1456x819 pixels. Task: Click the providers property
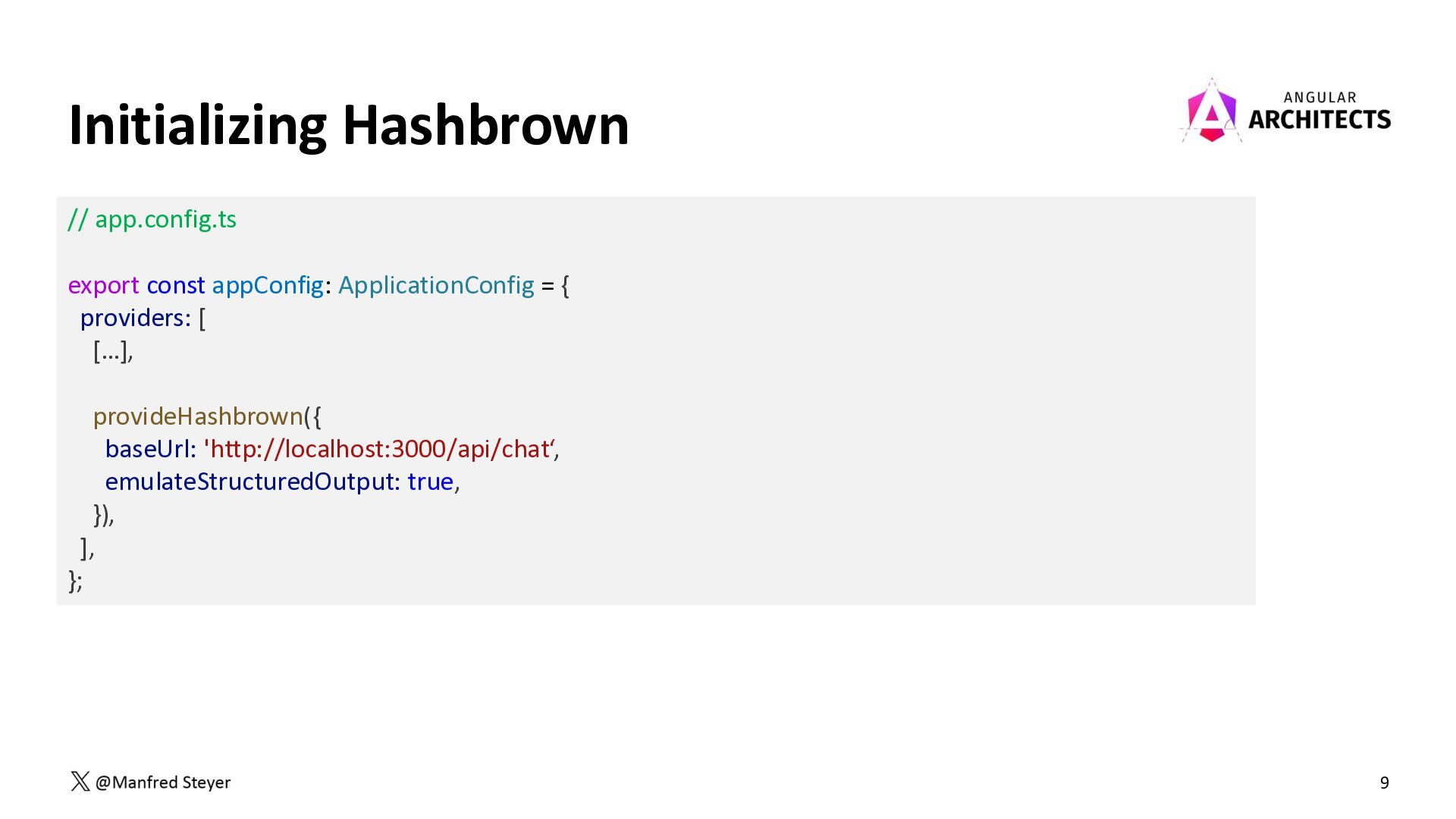click(x=136, y=318)
